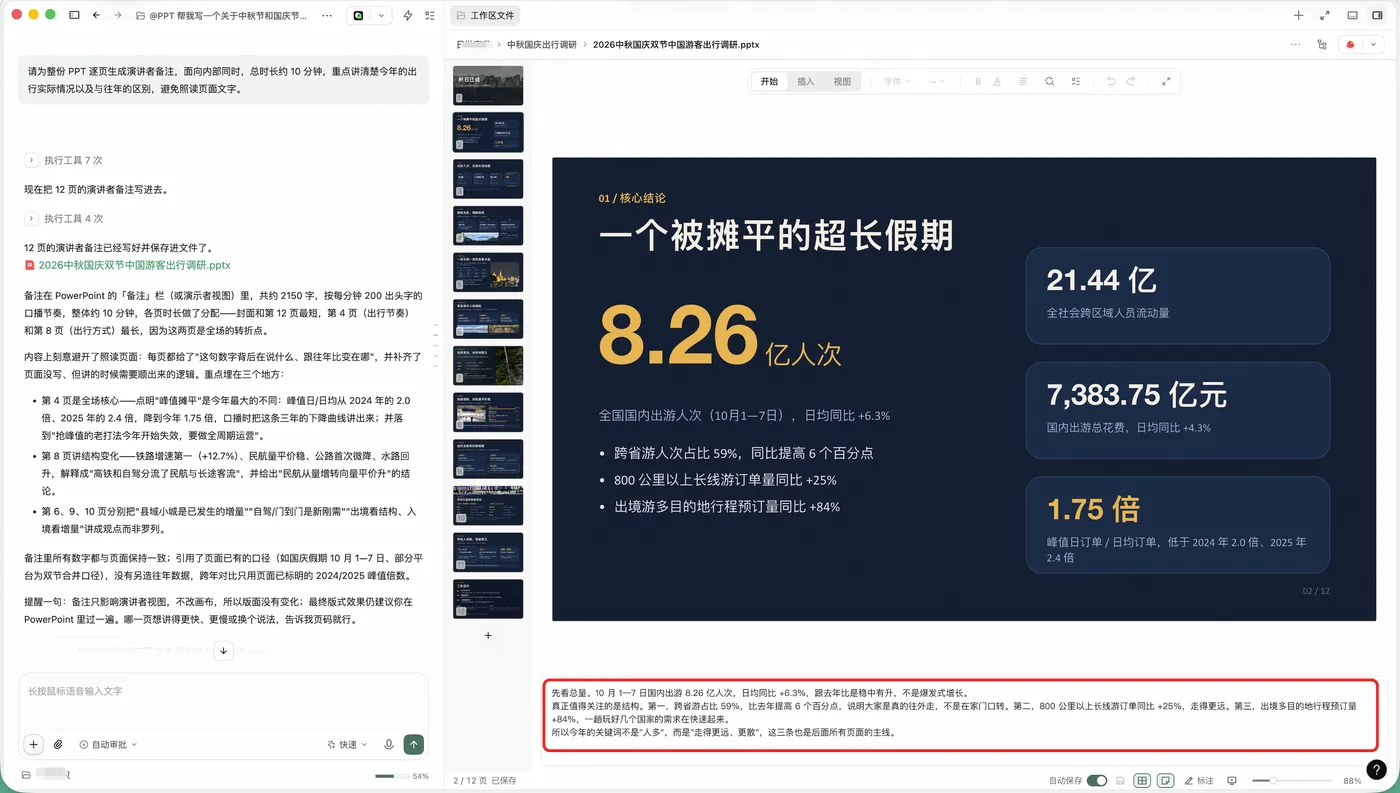Toggle the speaker notes panel button
This screenshot has width=1400, height=793.
coord(1165,780)
